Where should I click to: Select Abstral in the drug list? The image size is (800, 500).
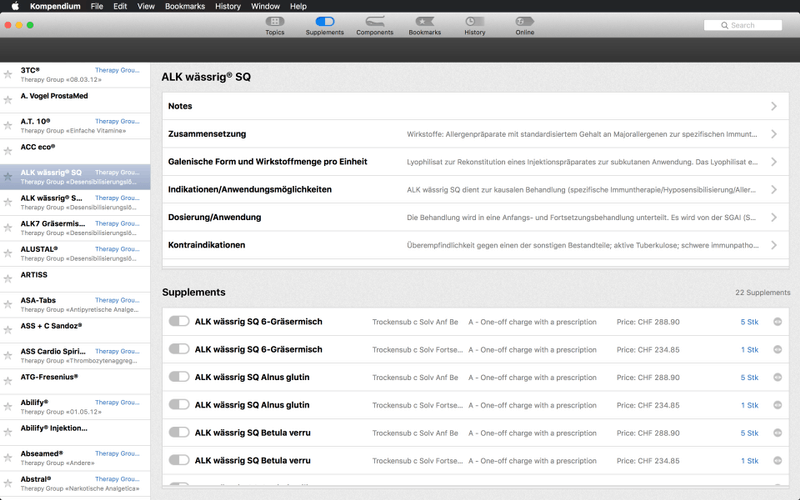(x=75, y=483)
